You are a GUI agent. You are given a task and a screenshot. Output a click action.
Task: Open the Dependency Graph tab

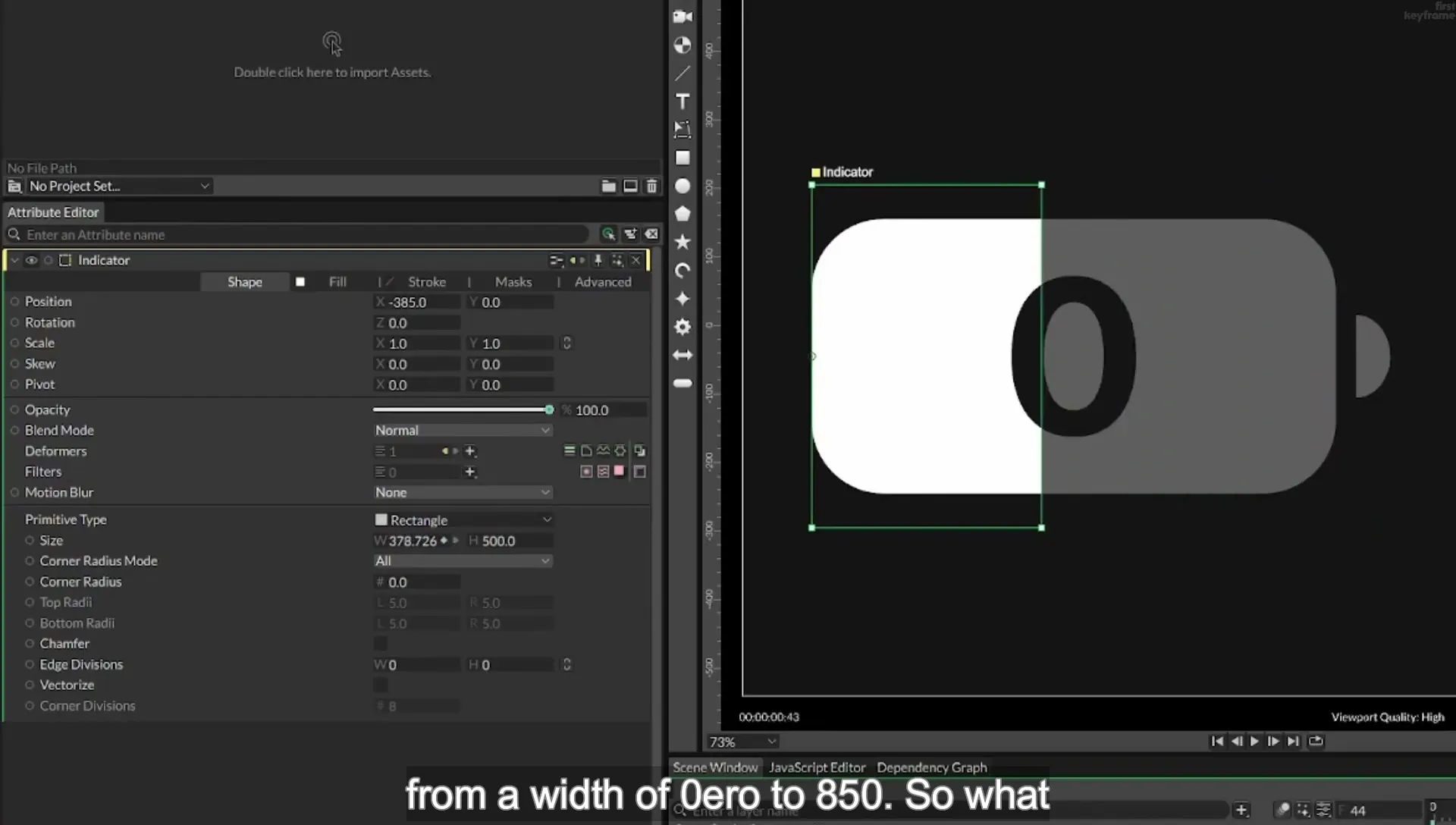932,767
